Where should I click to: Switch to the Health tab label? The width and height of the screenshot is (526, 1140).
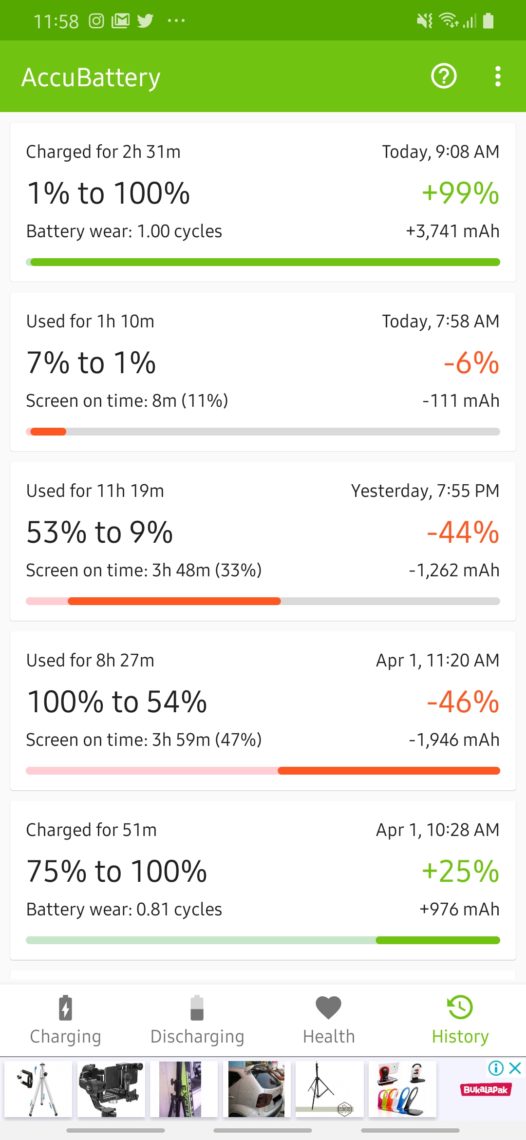(329, 1036)
